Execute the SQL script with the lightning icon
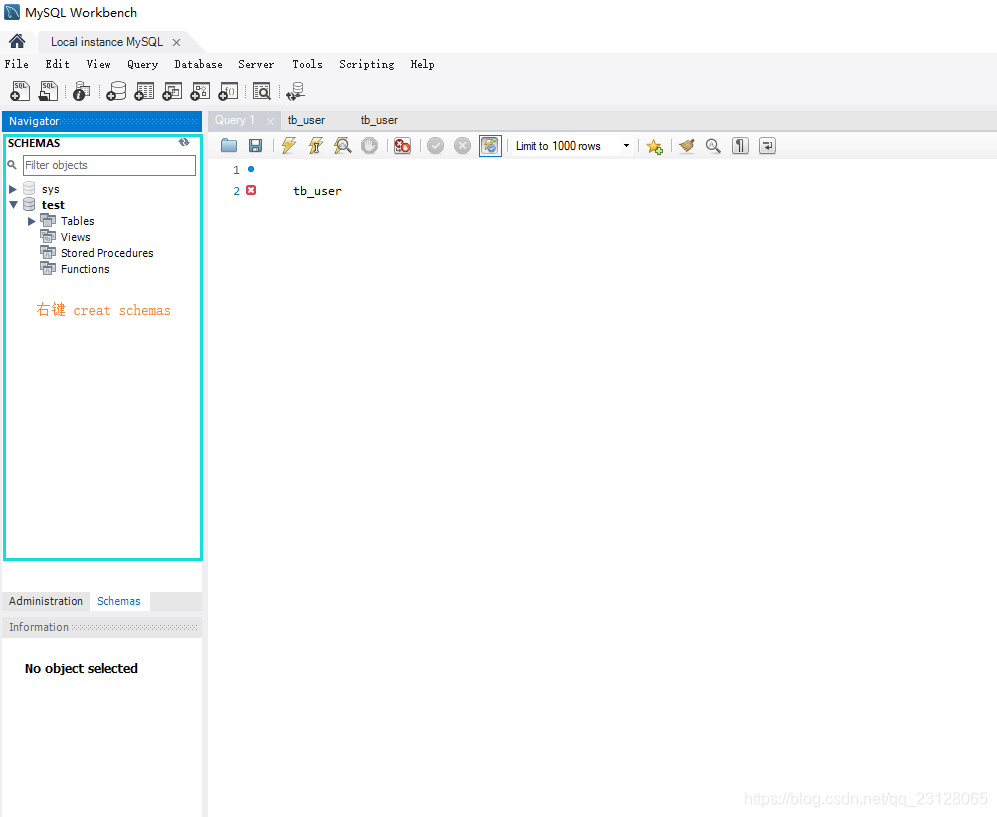The width and height of the screenshot is (997, 817). coord(288,145)
